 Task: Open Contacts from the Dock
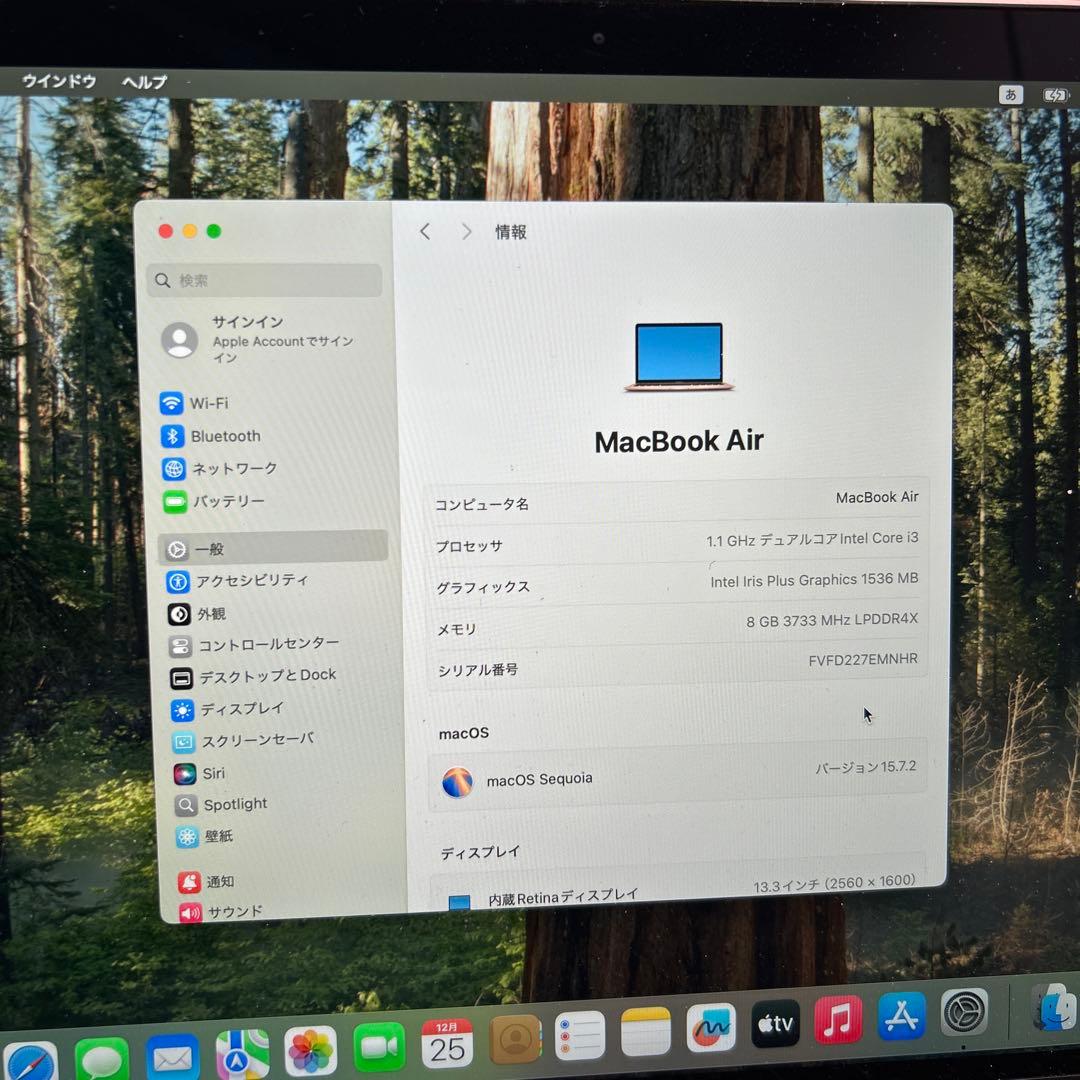tap(515, 1039)
